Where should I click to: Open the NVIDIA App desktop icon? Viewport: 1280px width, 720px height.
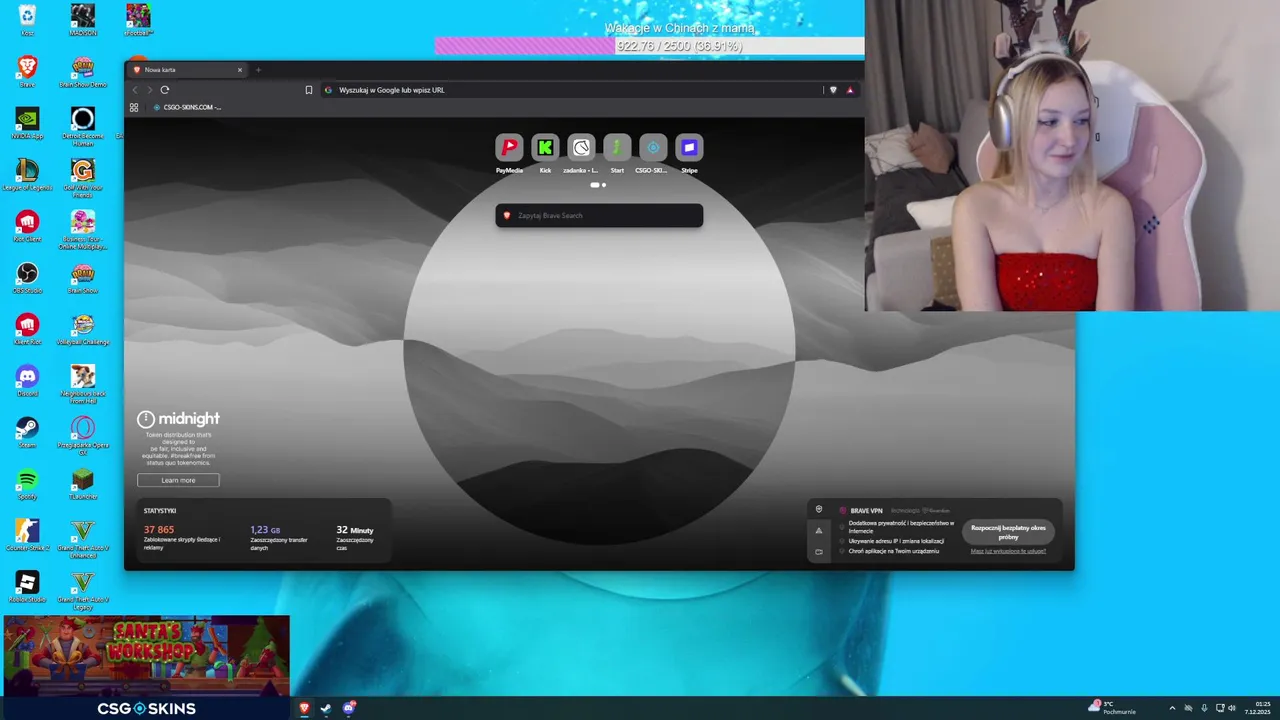27,122
